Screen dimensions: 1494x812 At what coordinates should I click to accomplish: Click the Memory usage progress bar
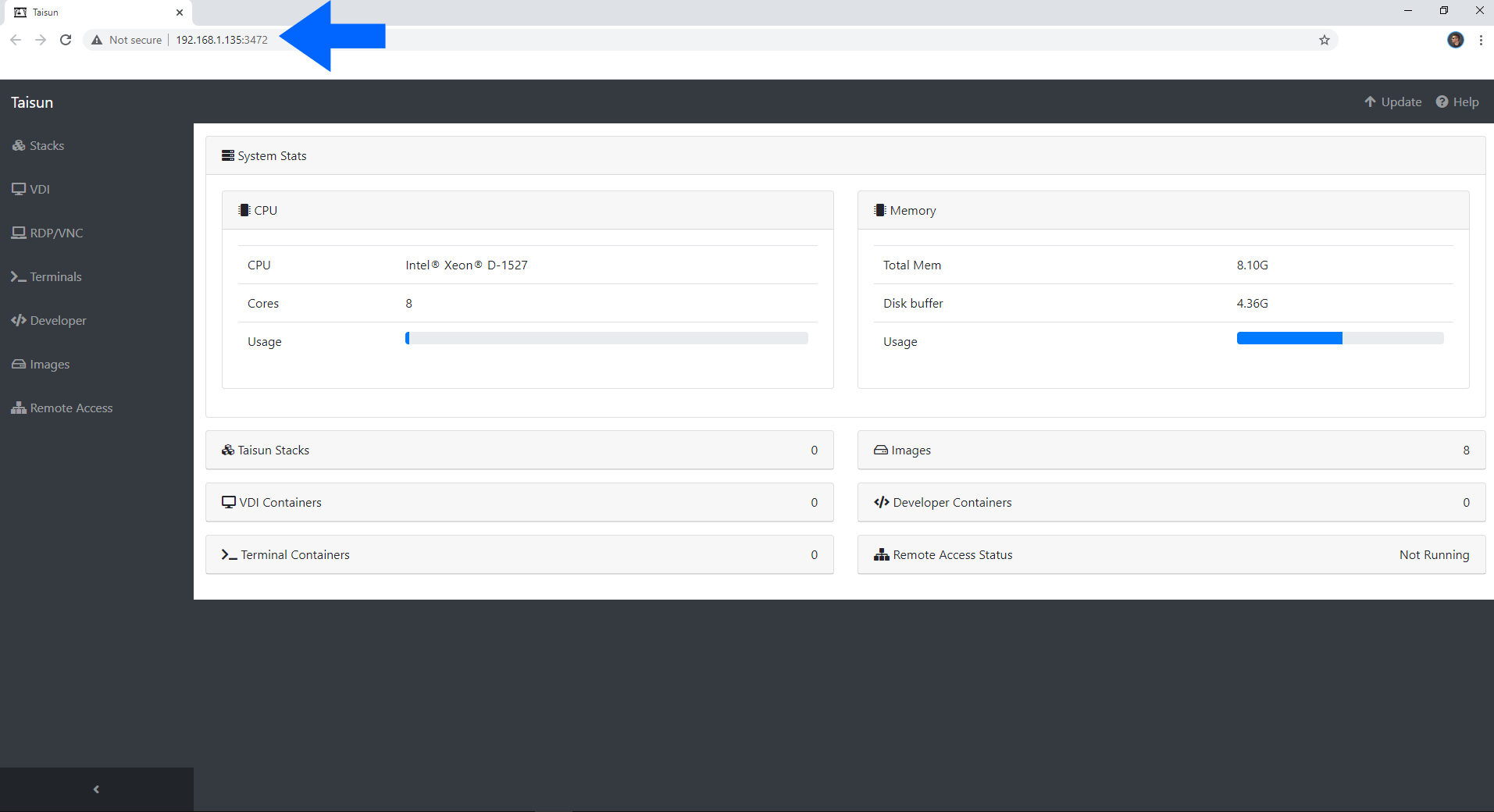(1340, 338)
